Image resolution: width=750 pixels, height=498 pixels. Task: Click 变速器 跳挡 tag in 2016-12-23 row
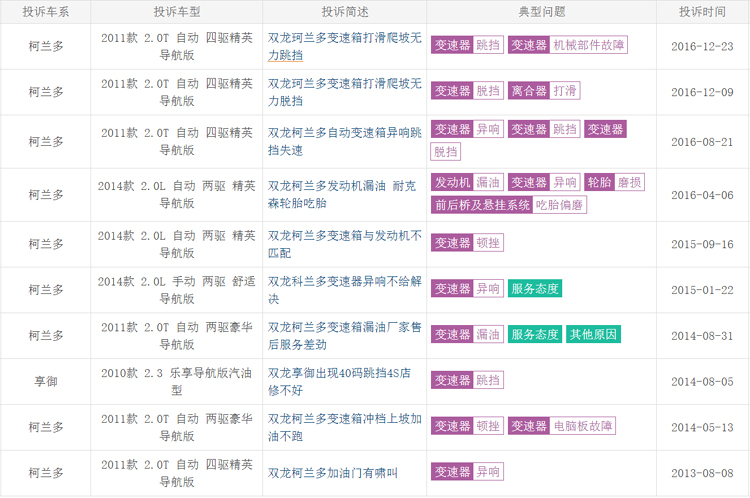[467, 45]
